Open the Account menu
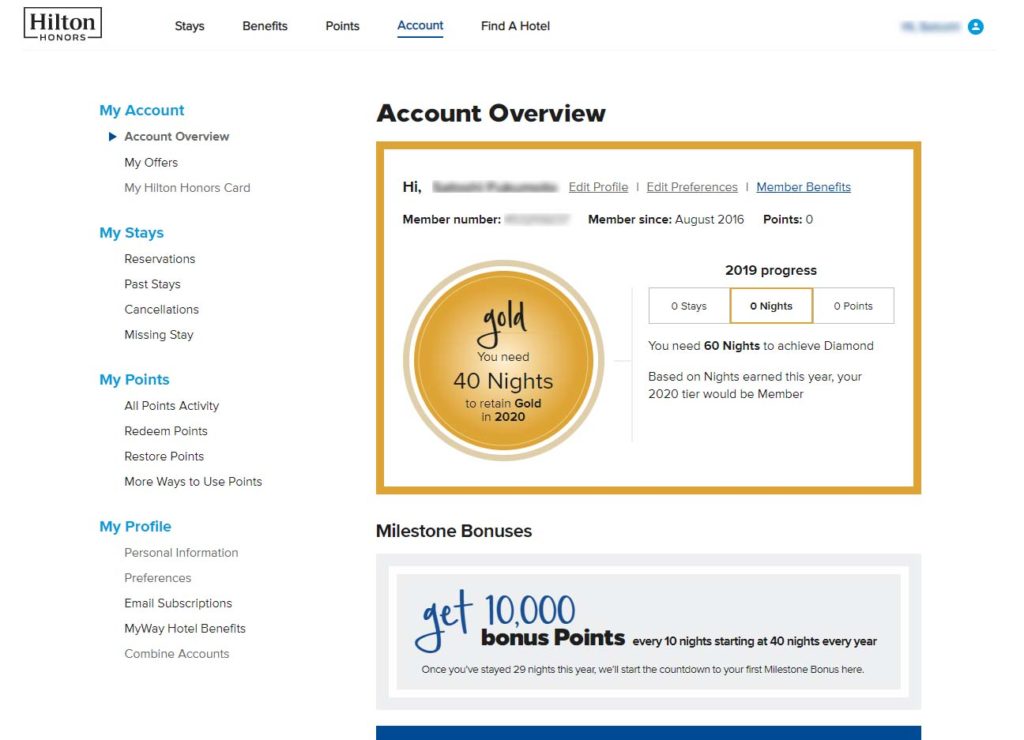Screen dimensions: 1024x740 [420, 26]
